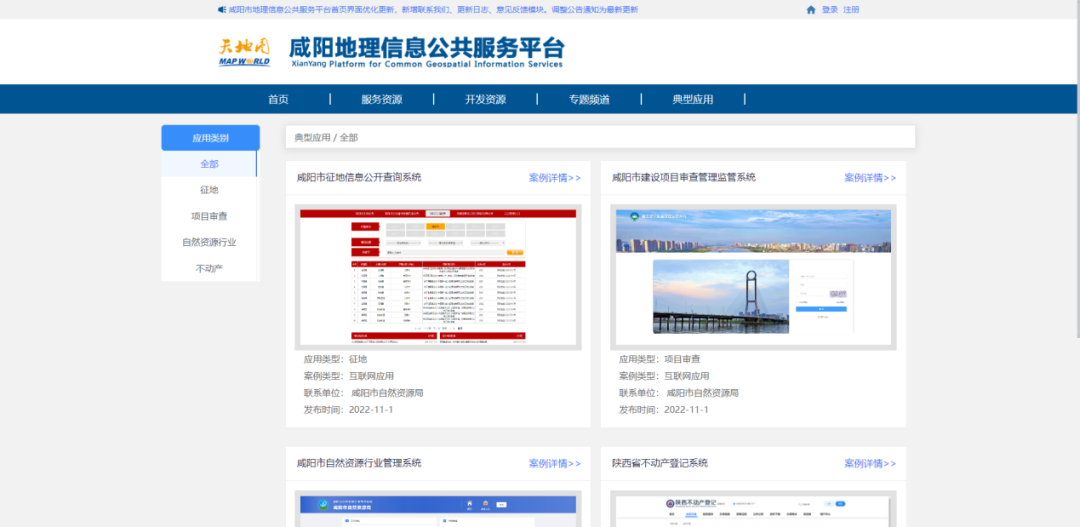The image size is (1080, 527).
Task: Open 服务资源 navigation menu
Action: coord(382,99)
